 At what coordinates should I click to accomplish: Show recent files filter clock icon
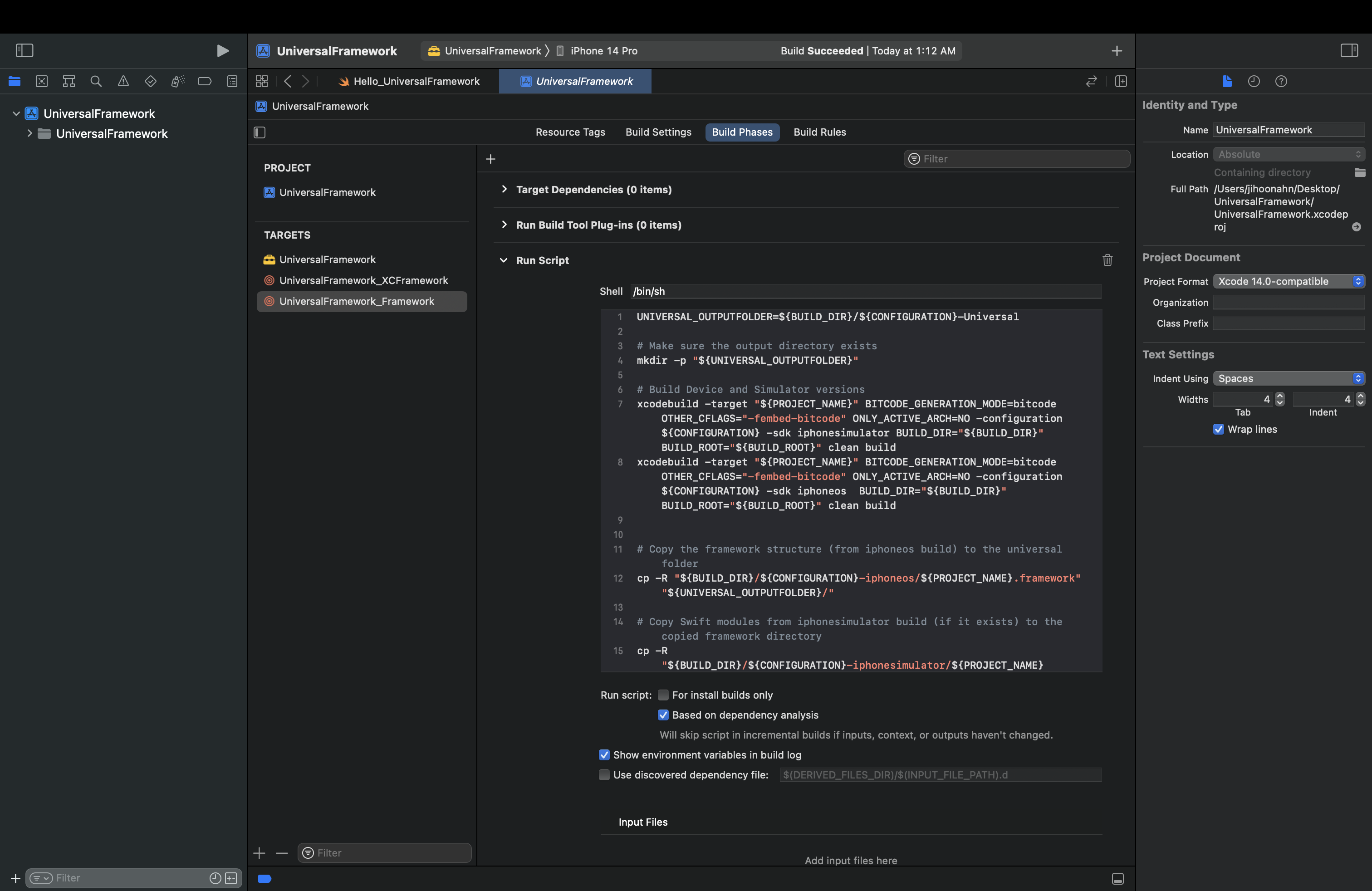point(215,878)
